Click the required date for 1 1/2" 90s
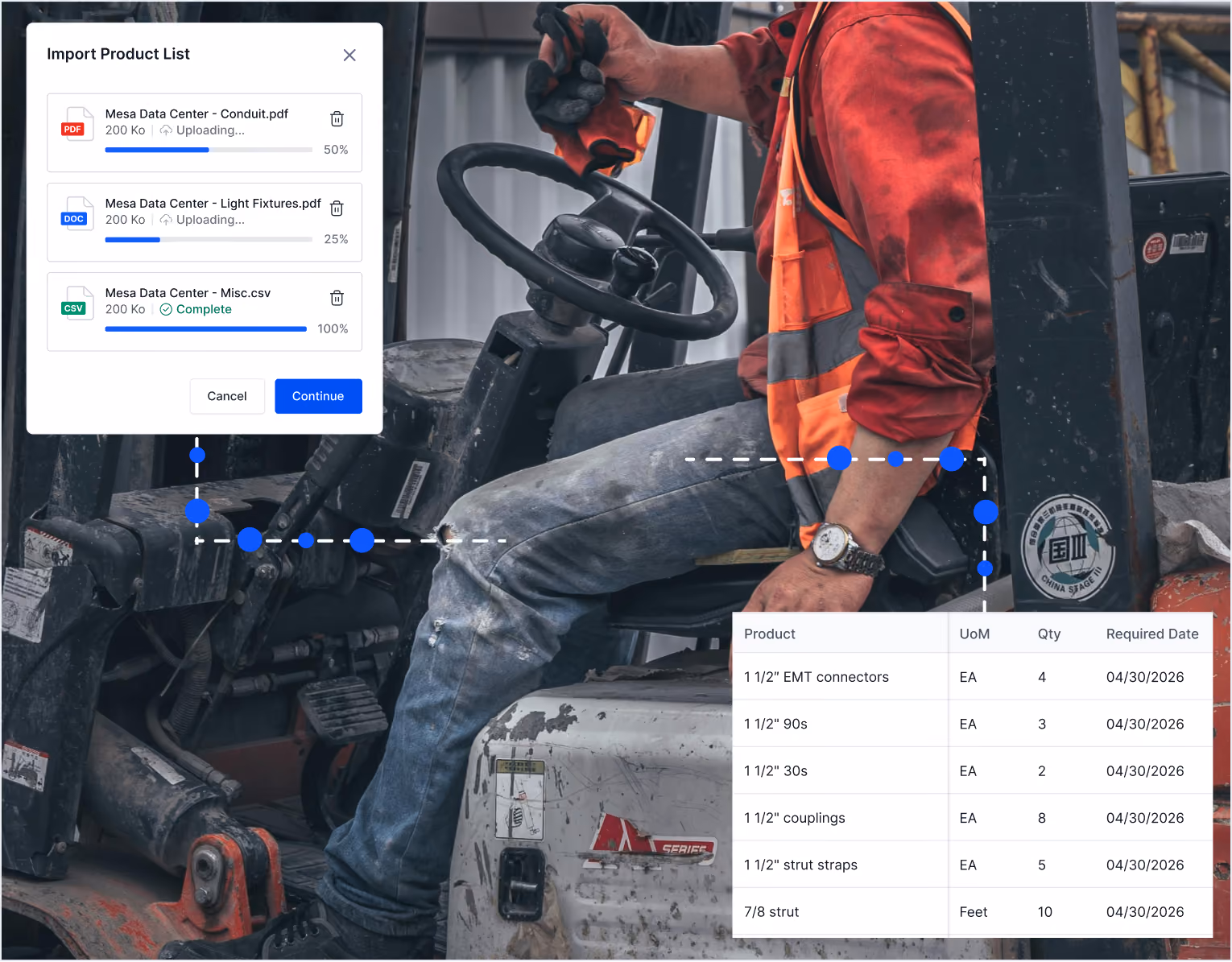The width and height of the screenshot is (1232, 962). [1145, 724]
